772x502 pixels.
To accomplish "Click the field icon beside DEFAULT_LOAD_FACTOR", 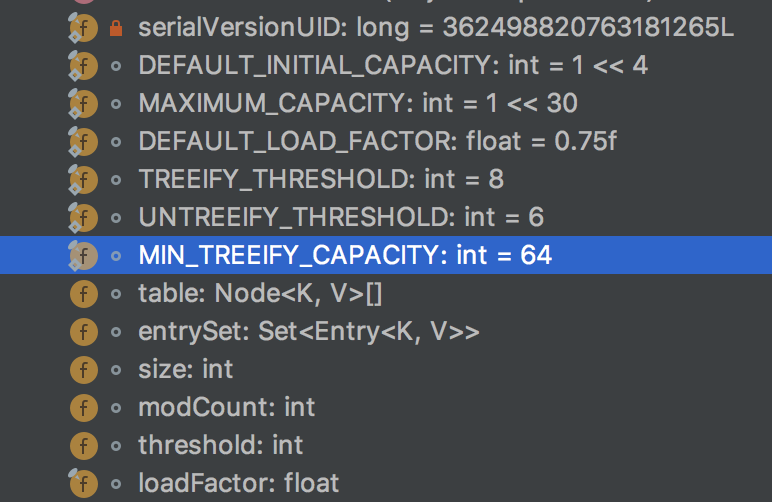I will click(x=83, y=142).
